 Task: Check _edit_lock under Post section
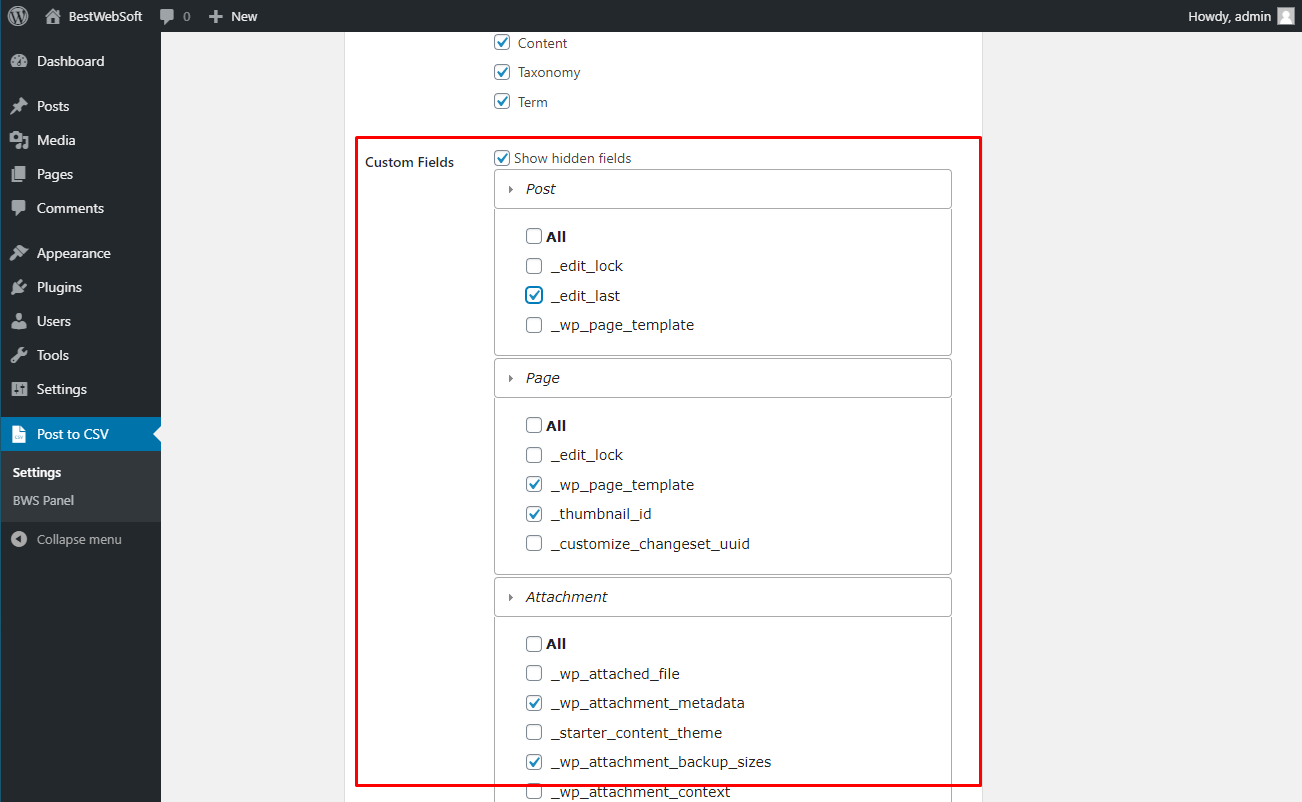[x=534, y=266]
